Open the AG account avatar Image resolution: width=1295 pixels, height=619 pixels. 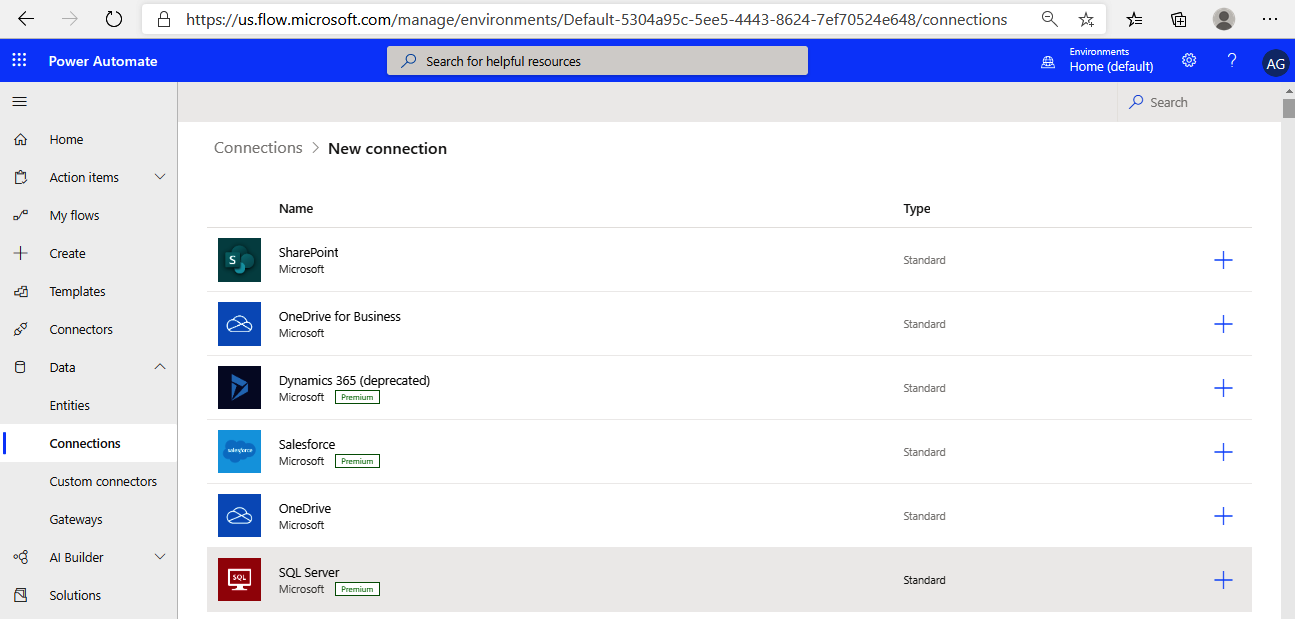click(x=1276, y=63)
